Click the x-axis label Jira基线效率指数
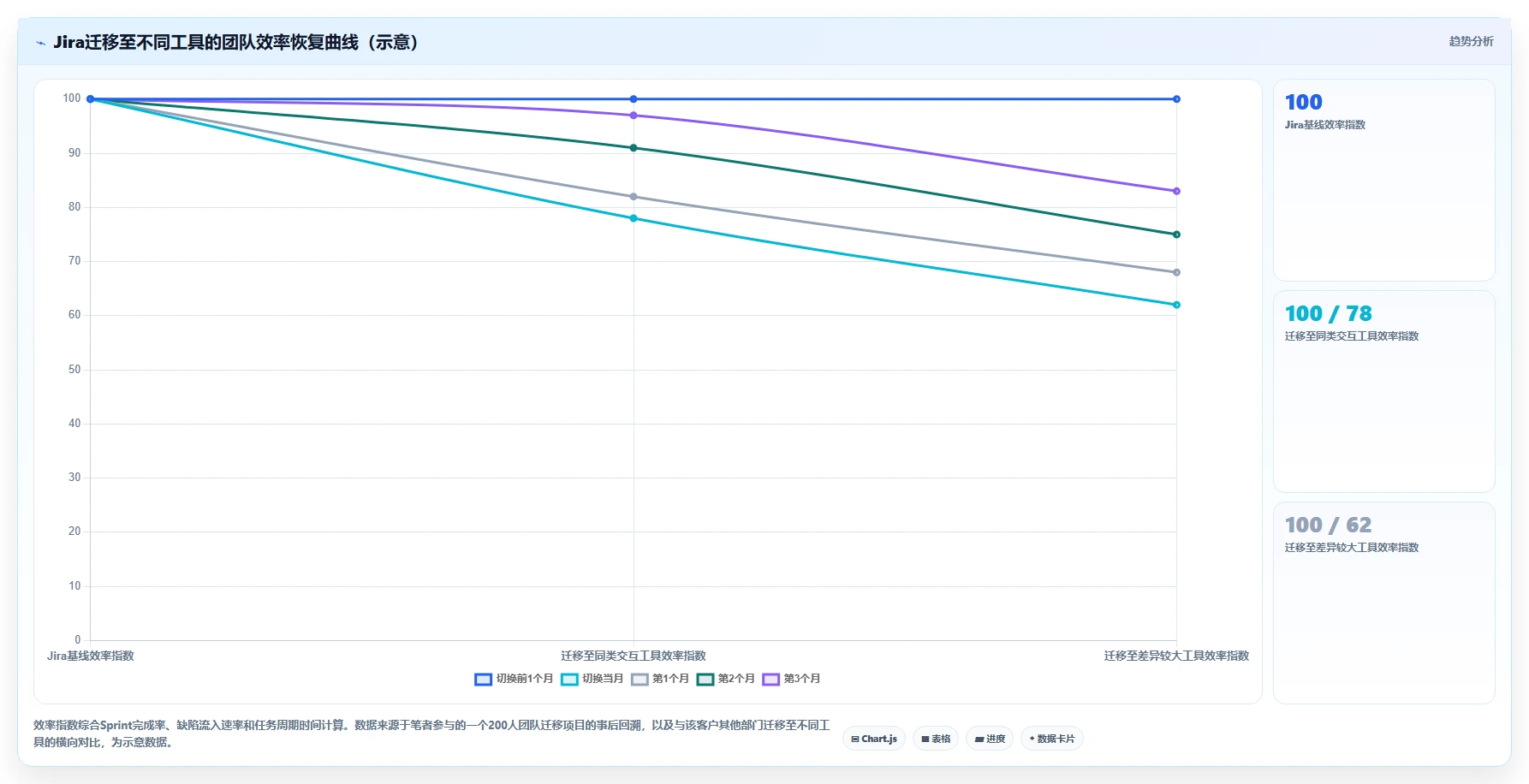Viewport: 1529px width, 784px height. point(91,656)
